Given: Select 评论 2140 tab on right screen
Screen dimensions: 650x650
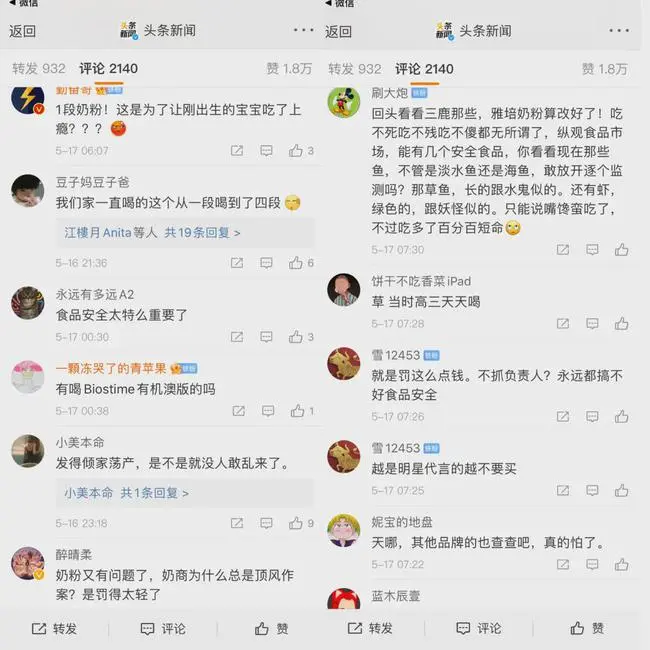Looking at the screenshot, I should click(424, 69).
